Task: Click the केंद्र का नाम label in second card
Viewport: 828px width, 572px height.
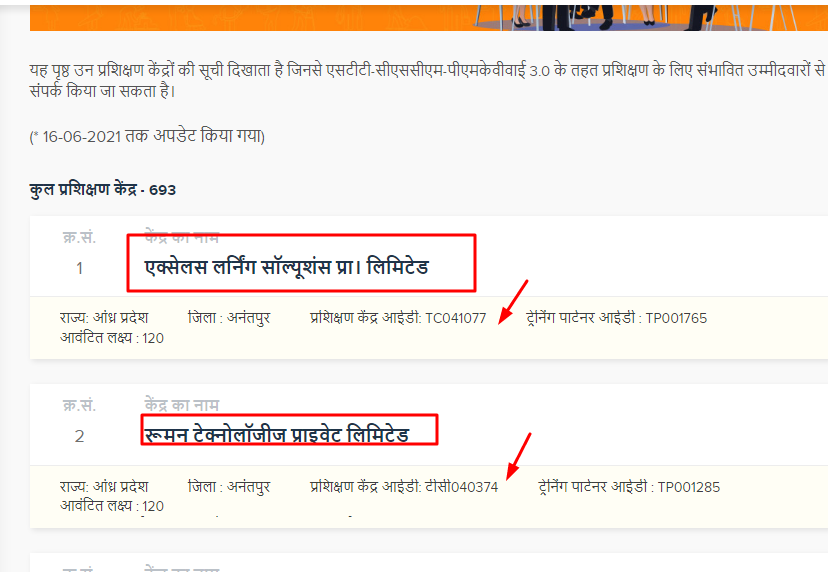Action: [x=182, y=405]
